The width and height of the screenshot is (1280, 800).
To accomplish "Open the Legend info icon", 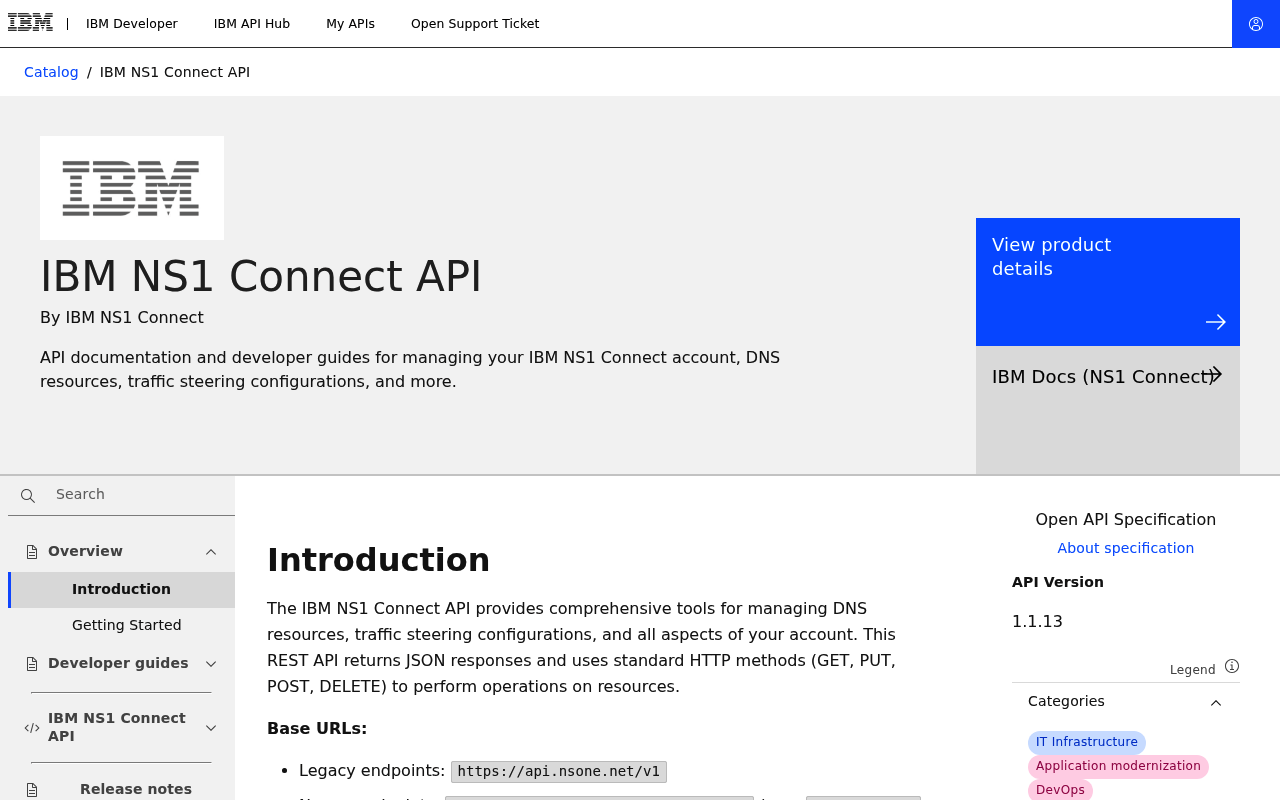I will (1232, 666).
